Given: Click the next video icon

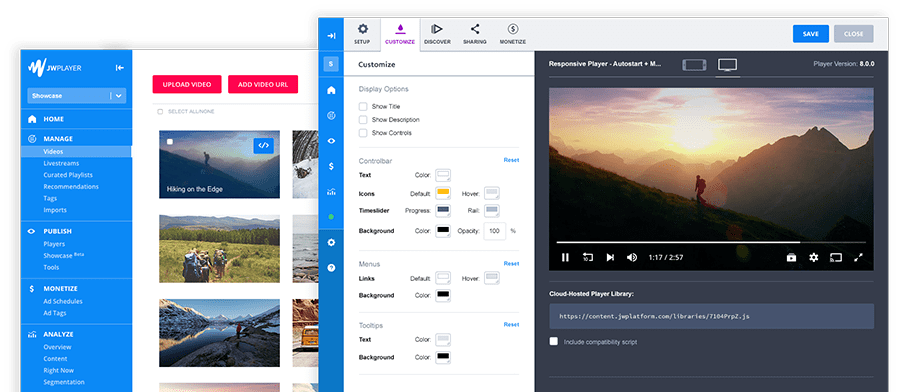Looking at the screenshot, I should [x=610, y=257].
